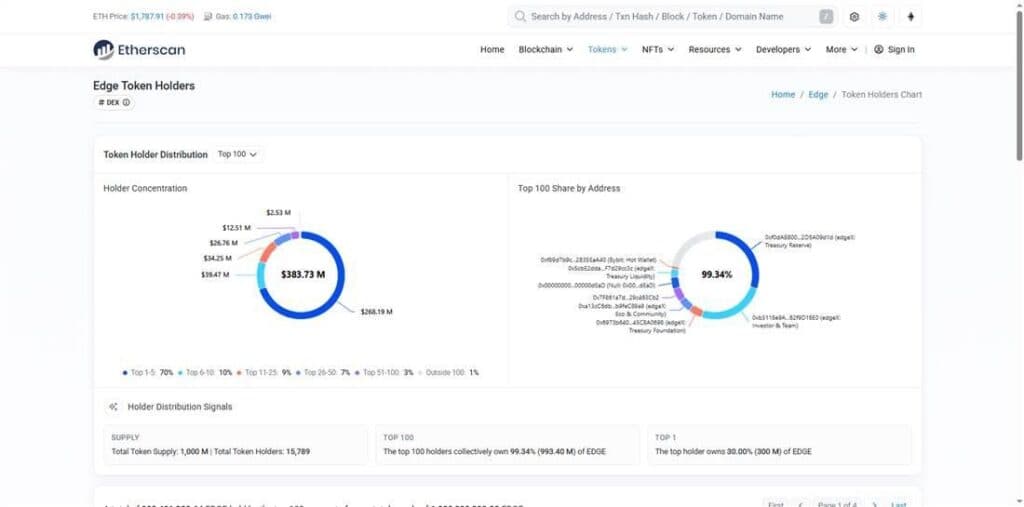Click the Null 0x00...dEaD address label

596,286
